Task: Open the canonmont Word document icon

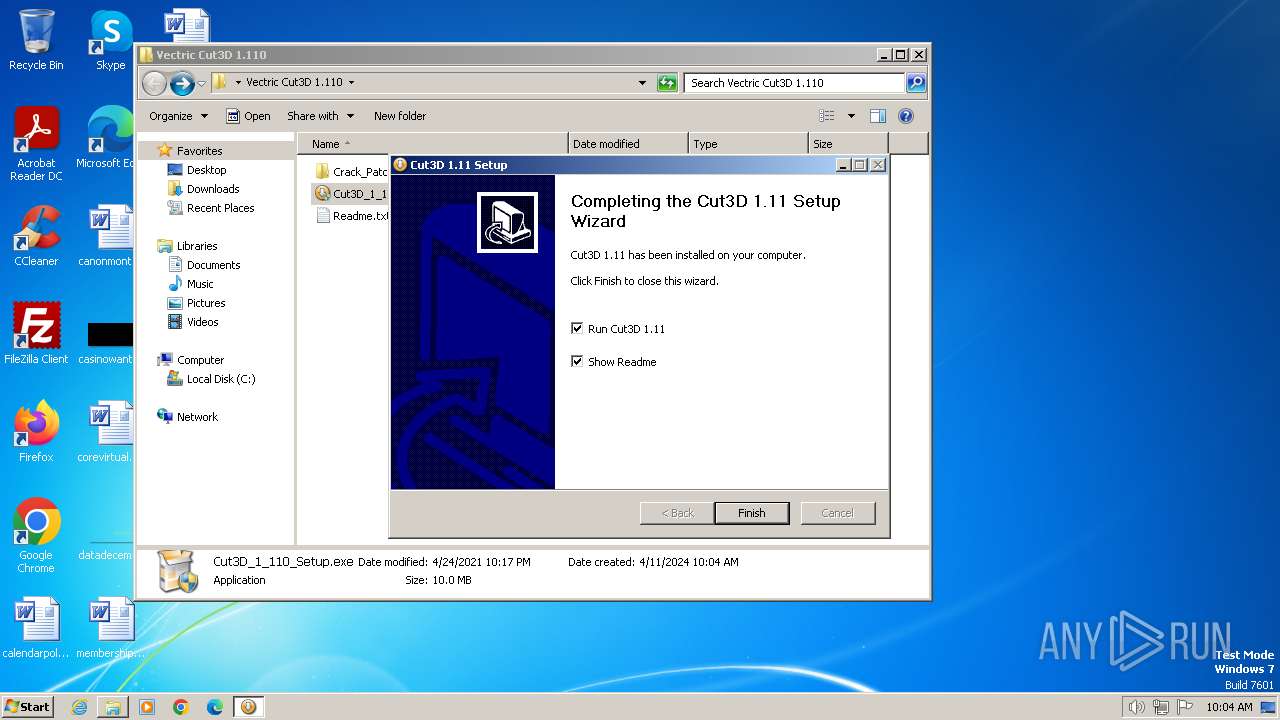Action: [106, 236]
